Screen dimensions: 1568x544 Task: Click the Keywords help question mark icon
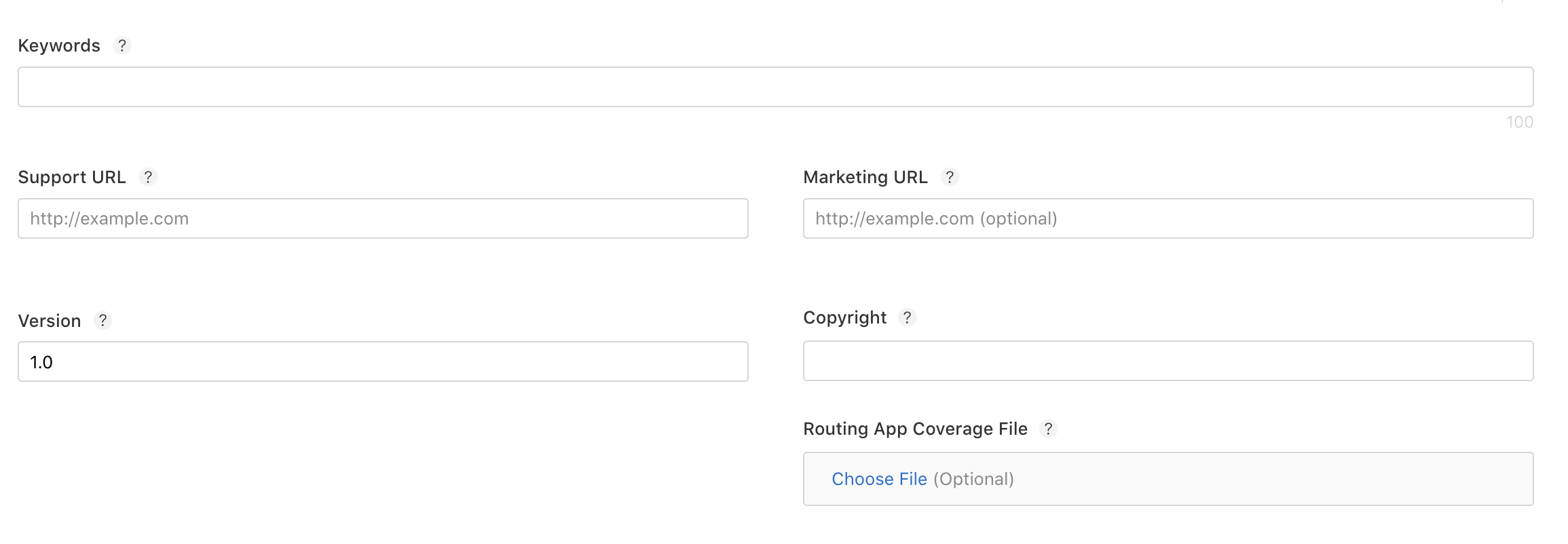[x=122, y=45]
